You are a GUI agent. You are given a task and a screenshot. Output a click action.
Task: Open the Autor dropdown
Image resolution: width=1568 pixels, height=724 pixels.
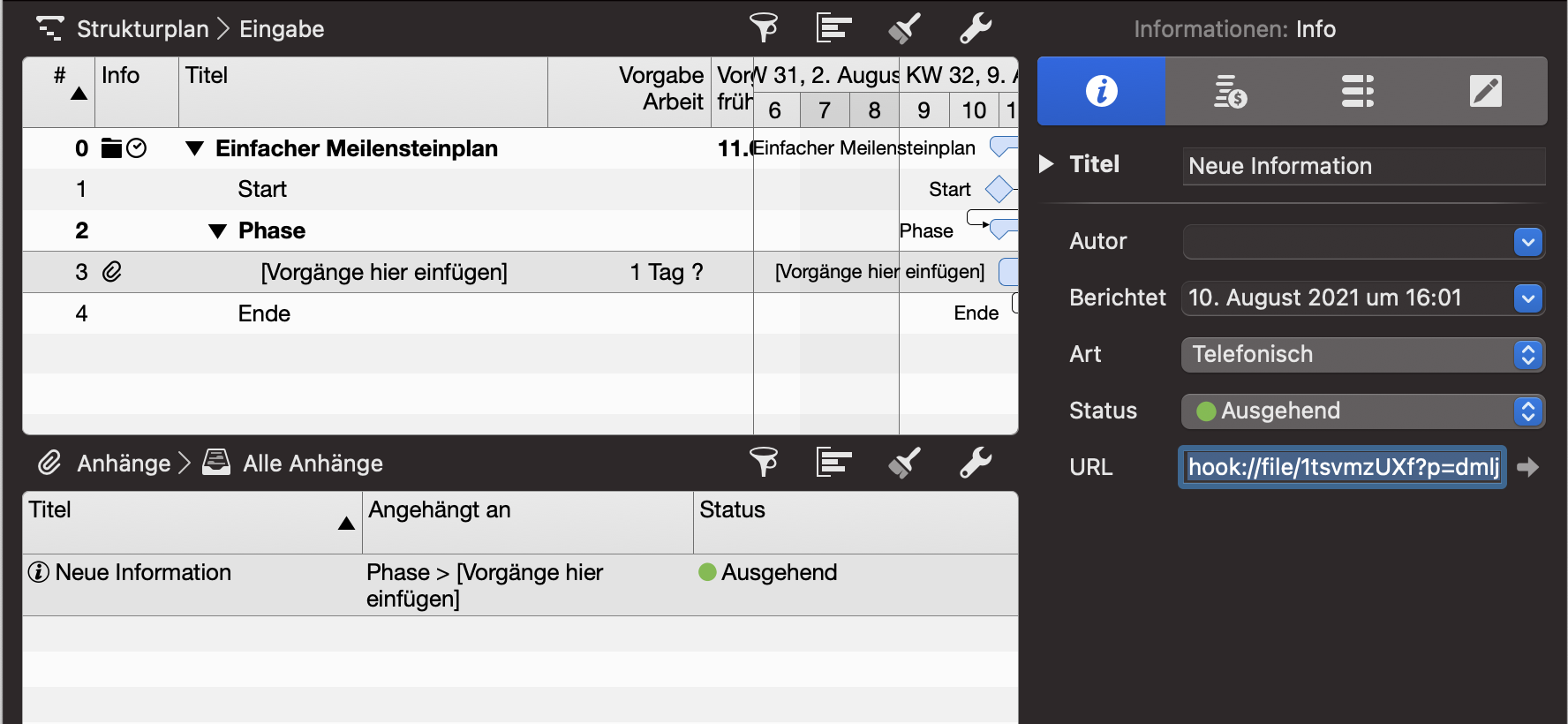[1528, 242]
